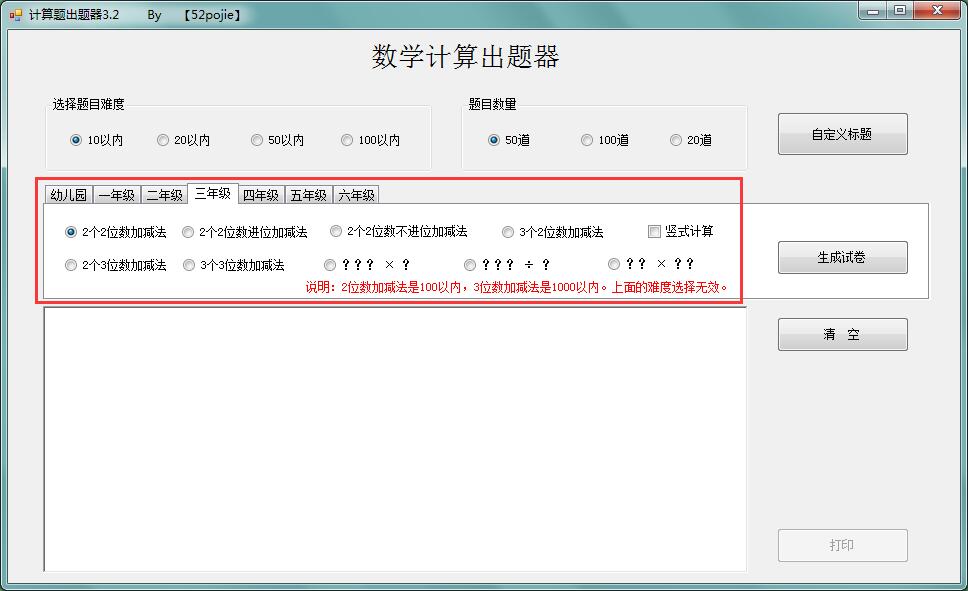Click the 数学计算出题器 heading text
Screen dimensions: 968x591
point(465,57)
